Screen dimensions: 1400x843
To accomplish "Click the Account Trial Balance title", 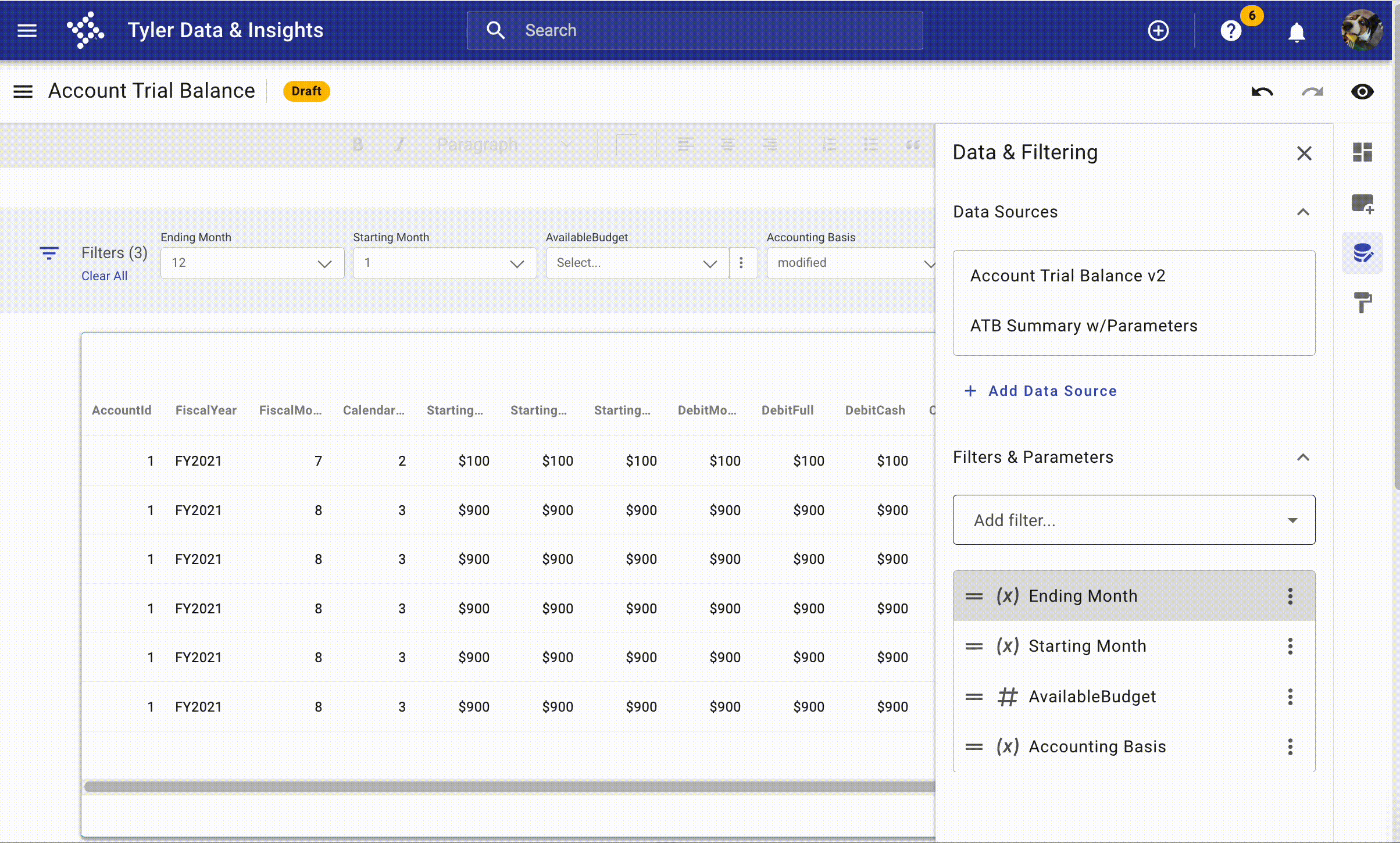I will pos(152,91).
